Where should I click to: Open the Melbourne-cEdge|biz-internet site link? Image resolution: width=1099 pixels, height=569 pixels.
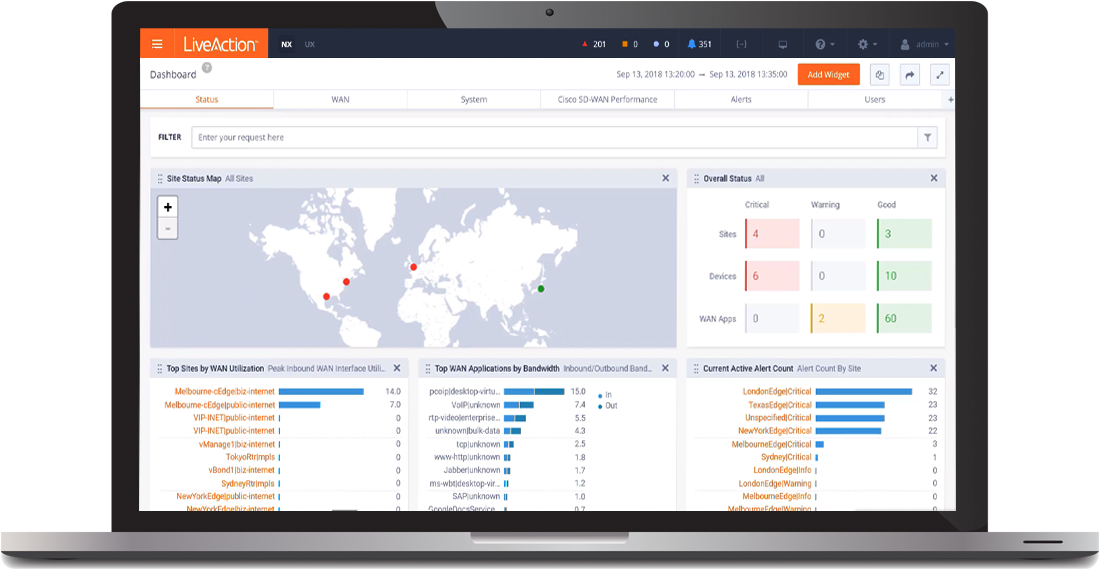[x=224, y=391]
